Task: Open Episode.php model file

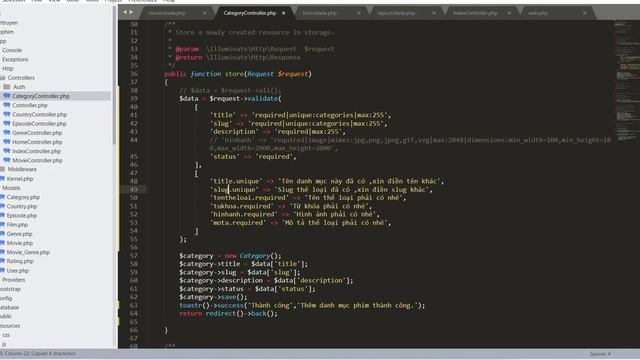Action: click(x=22, y=215)
